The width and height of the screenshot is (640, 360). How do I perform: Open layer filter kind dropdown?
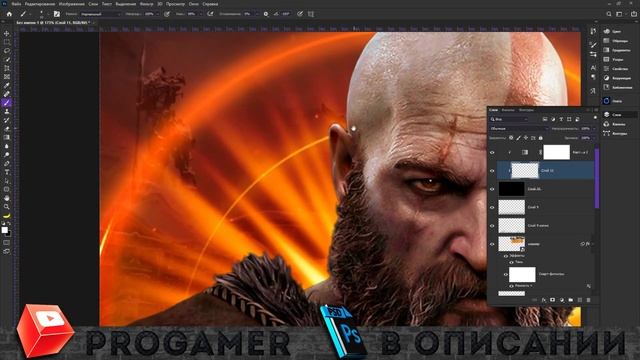click(509, 119)
